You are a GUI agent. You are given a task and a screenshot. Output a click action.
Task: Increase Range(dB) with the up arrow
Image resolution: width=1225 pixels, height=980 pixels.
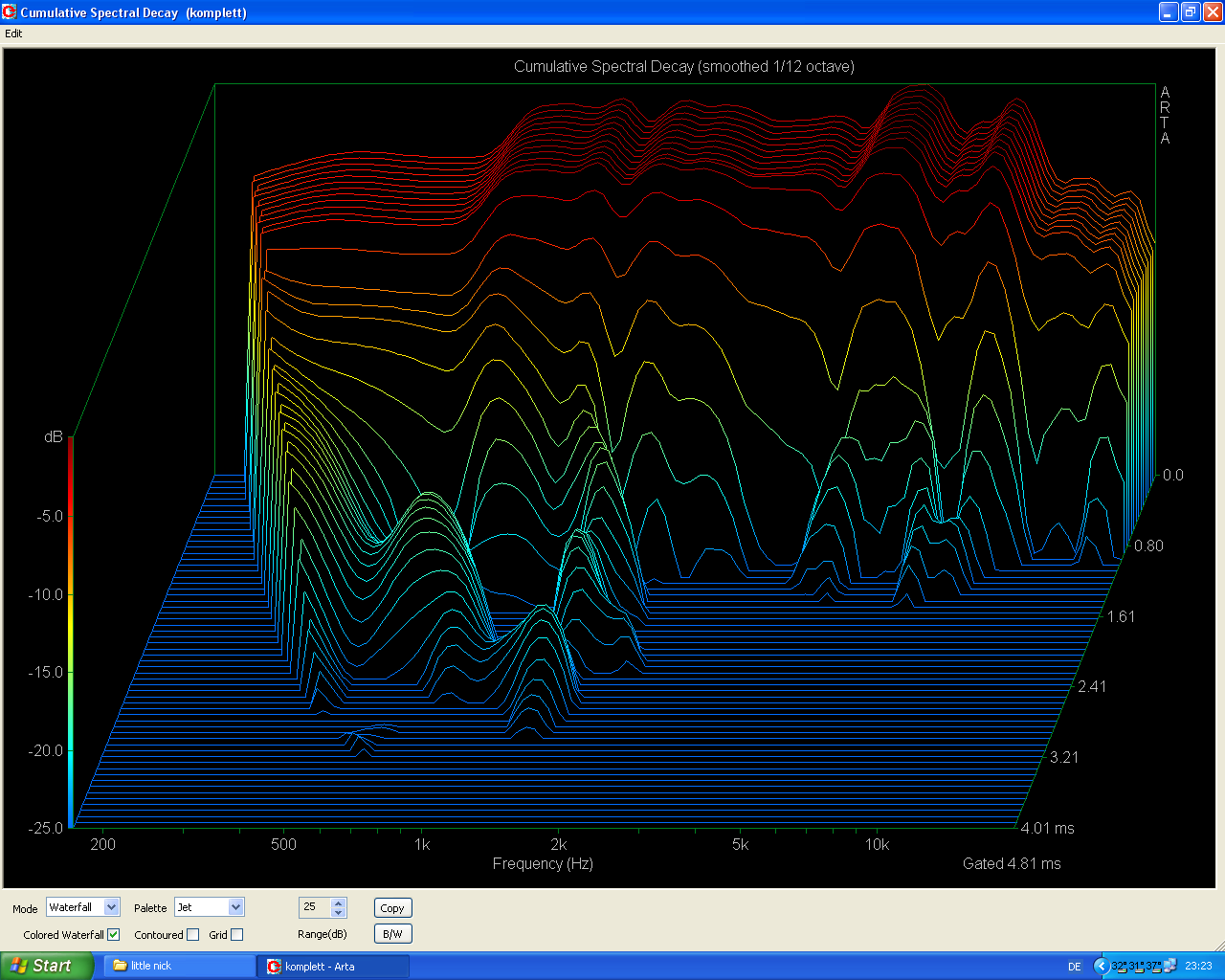[338, 902]
